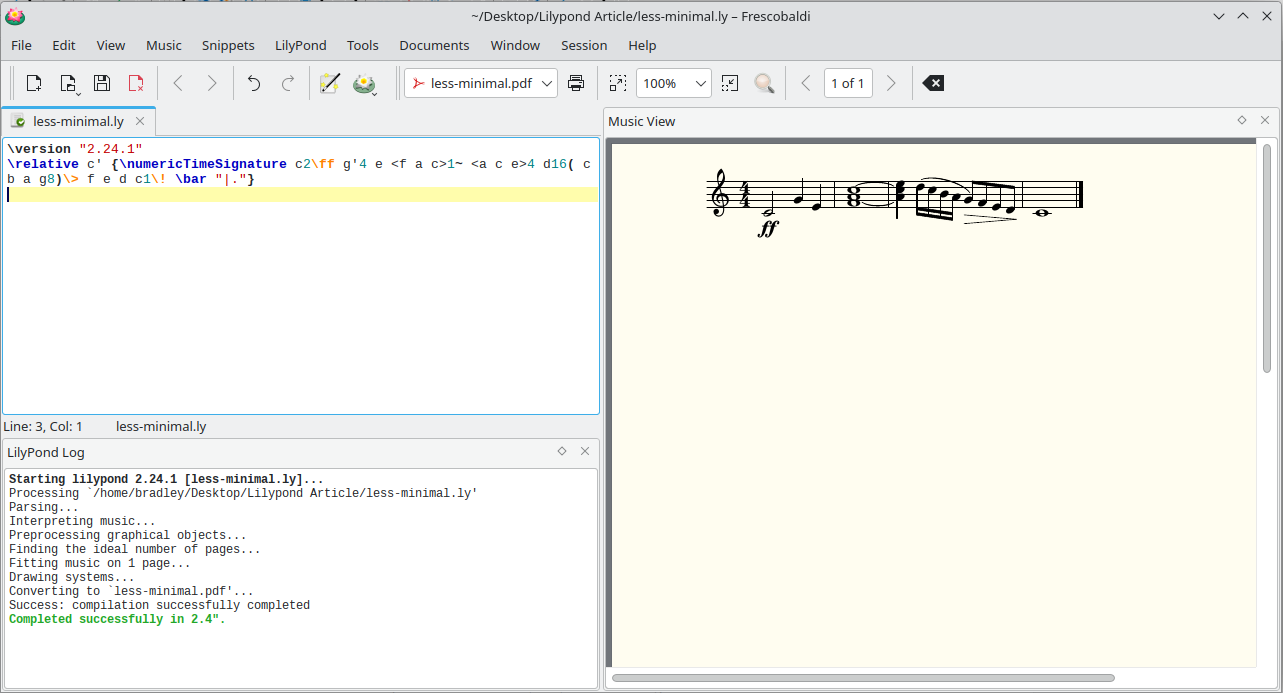
Task: Click the page number field '1 of 1'
Action: tap(848, 84)
